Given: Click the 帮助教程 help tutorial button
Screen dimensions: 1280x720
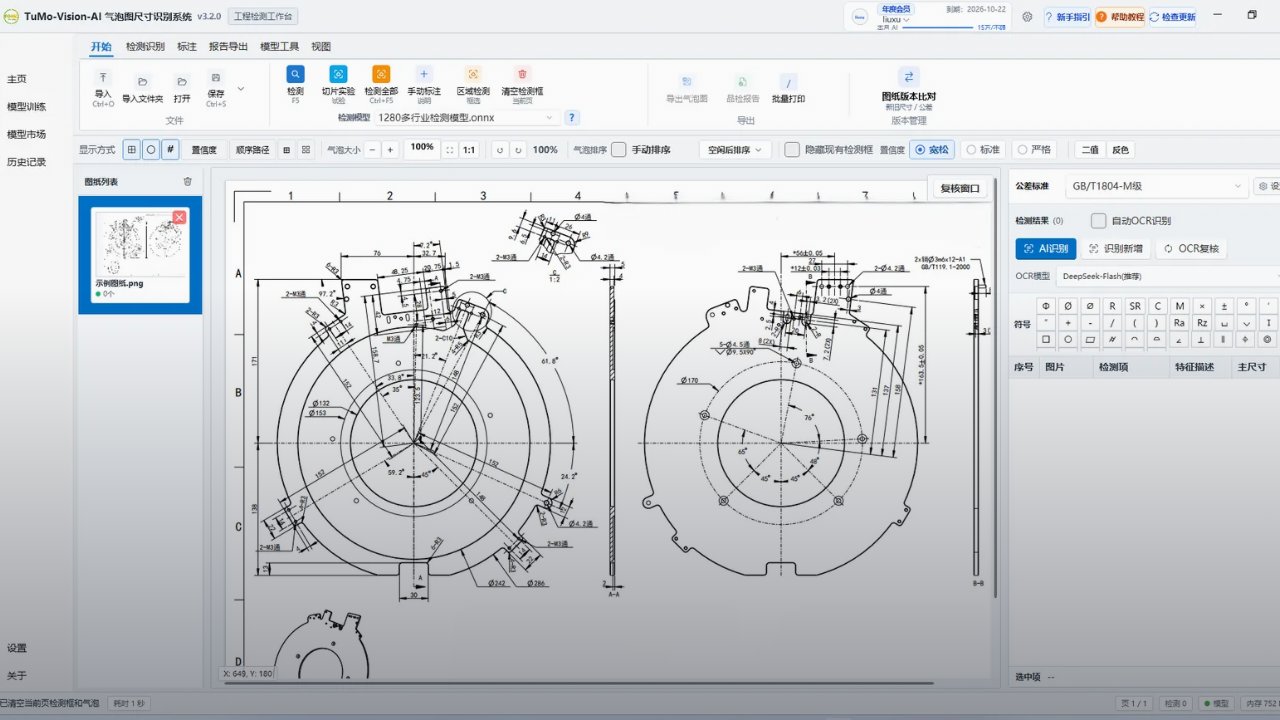Looking at the screenshot, I should (1120, 17).
